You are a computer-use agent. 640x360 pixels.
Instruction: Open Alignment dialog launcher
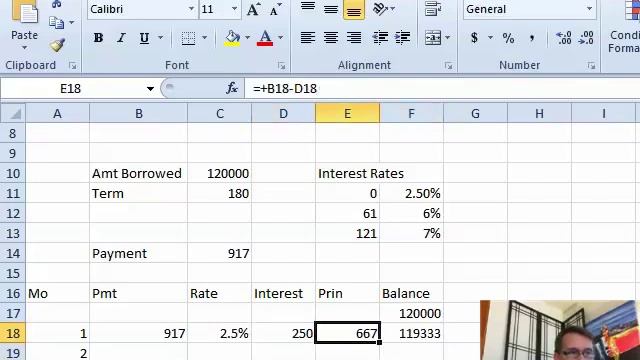coord(449,65)
